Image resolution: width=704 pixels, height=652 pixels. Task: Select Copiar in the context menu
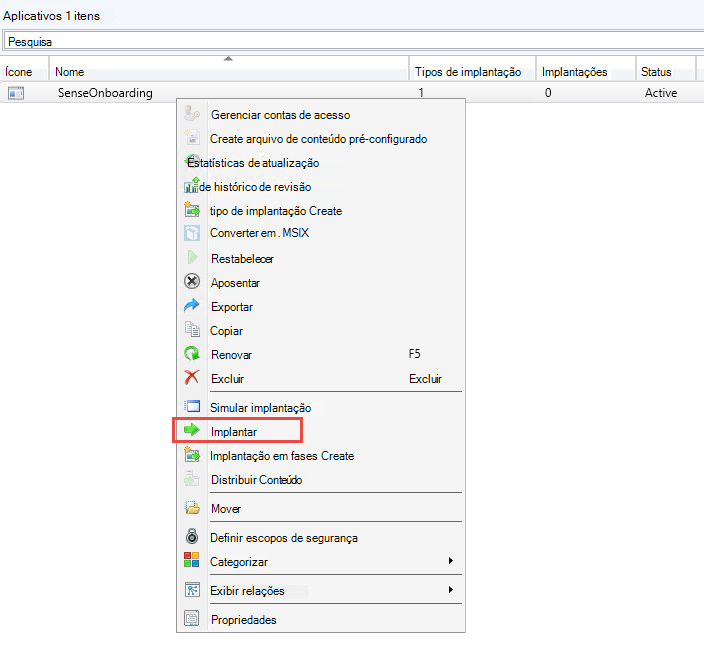[226, 331]
